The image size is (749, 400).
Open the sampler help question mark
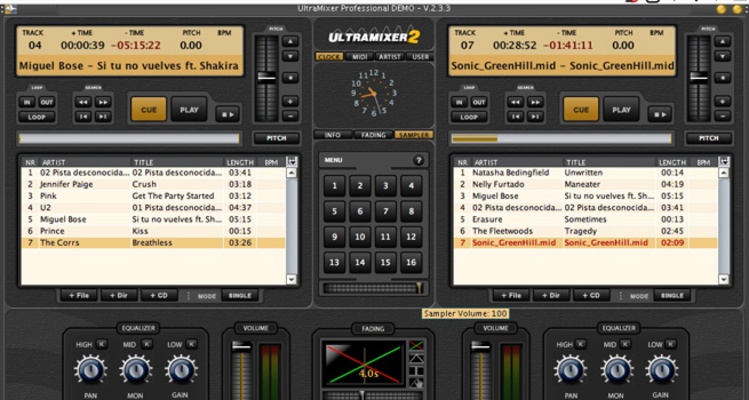[x=418, y=161]
